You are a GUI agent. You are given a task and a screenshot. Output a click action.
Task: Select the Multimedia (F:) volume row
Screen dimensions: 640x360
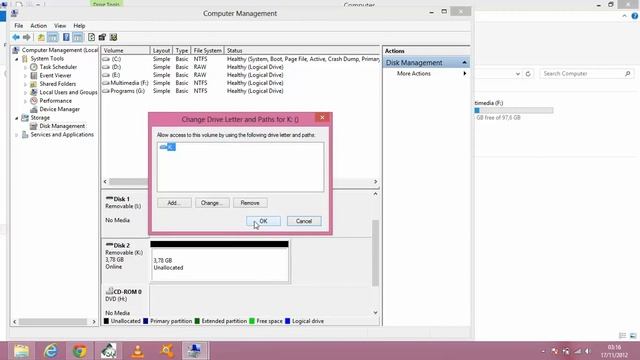pos(241,83)
